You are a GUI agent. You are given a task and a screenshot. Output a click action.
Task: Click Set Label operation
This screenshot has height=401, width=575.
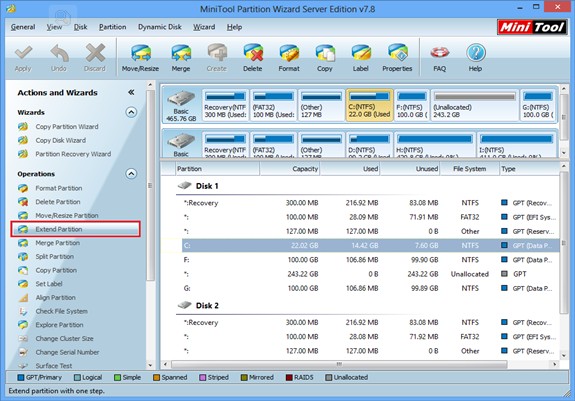coord(49,284)
